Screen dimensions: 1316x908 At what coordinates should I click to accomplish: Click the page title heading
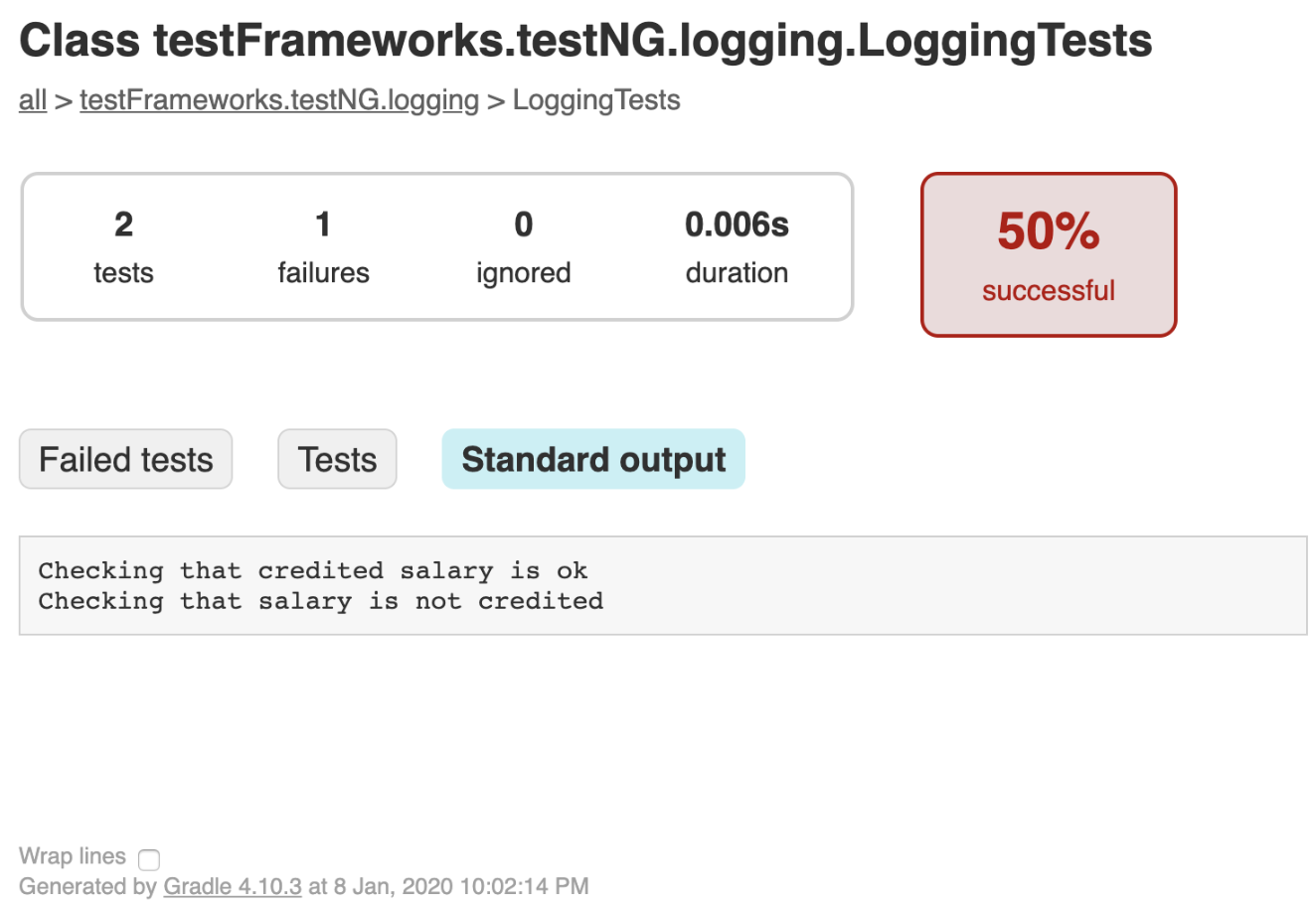point(586,41)
